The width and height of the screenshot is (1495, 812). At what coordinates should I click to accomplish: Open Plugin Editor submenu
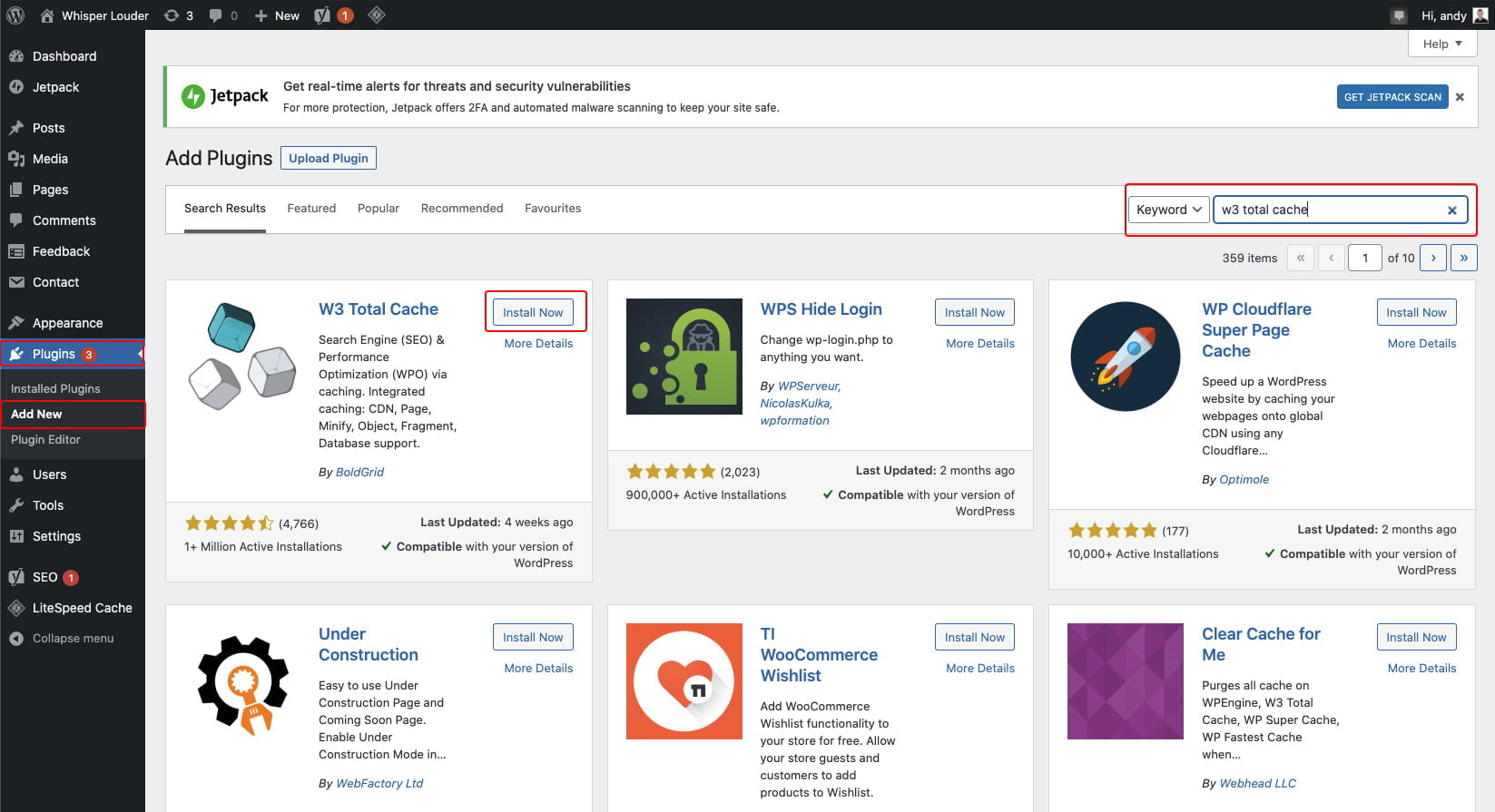click(45, 439)
